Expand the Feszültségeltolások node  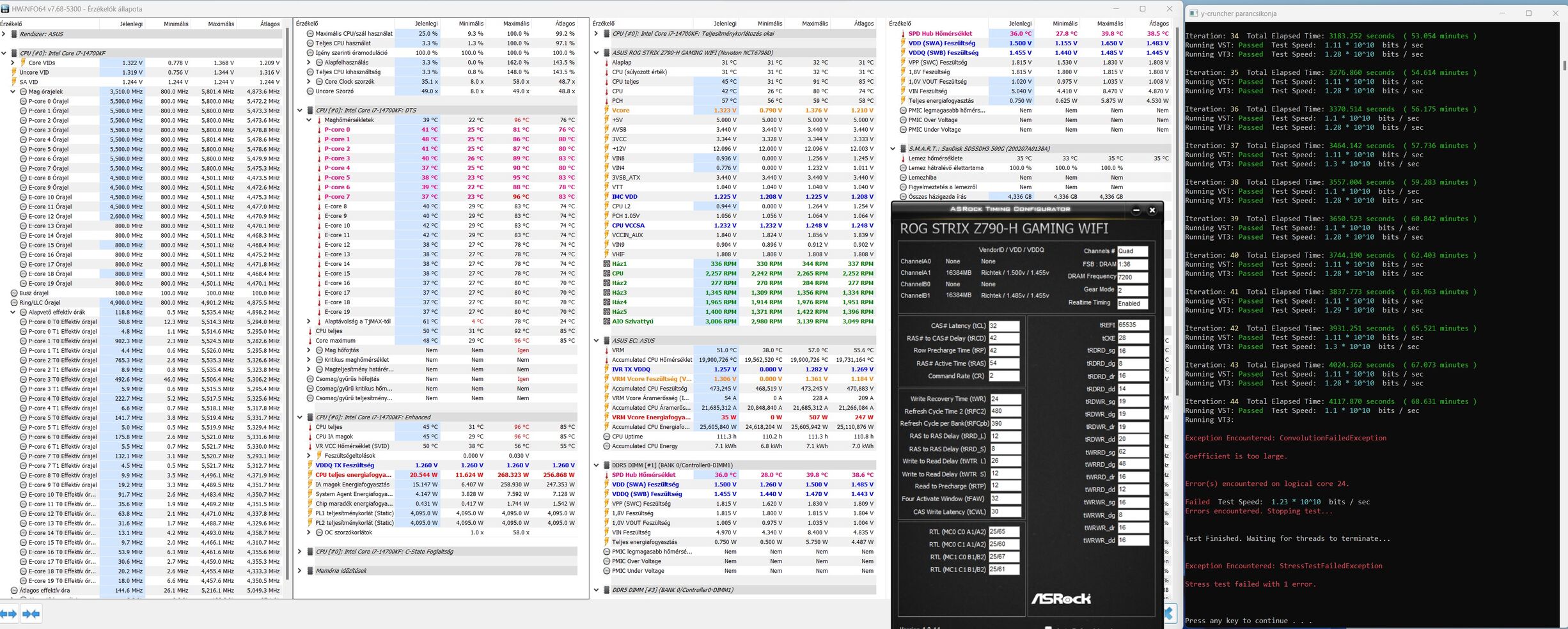click(x=309, y=456)
